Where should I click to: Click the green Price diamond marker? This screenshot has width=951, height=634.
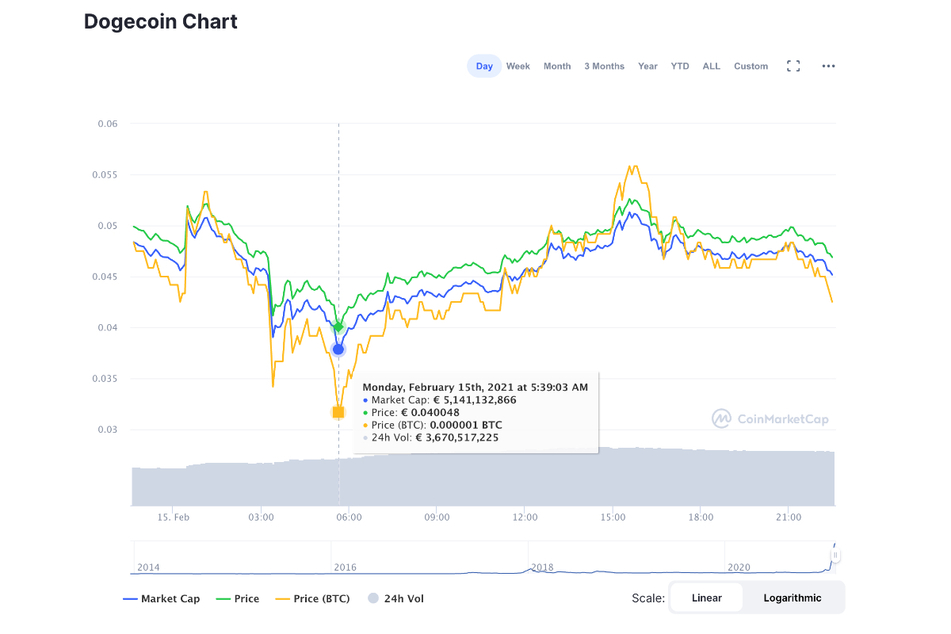(x=338, y=327)
